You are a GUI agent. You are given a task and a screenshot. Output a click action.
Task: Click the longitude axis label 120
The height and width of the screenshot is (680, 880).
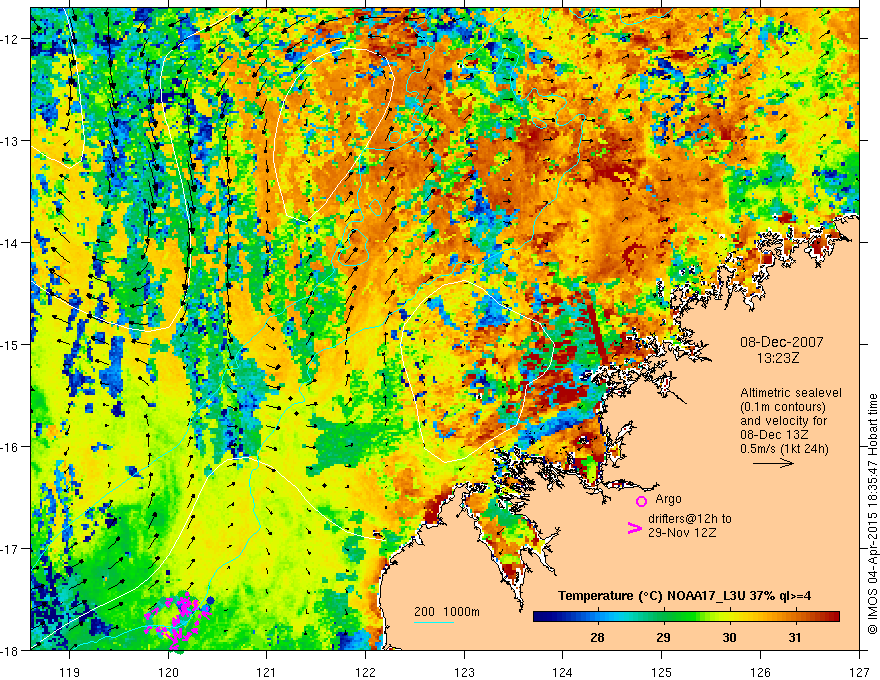(x=168, y=673)
